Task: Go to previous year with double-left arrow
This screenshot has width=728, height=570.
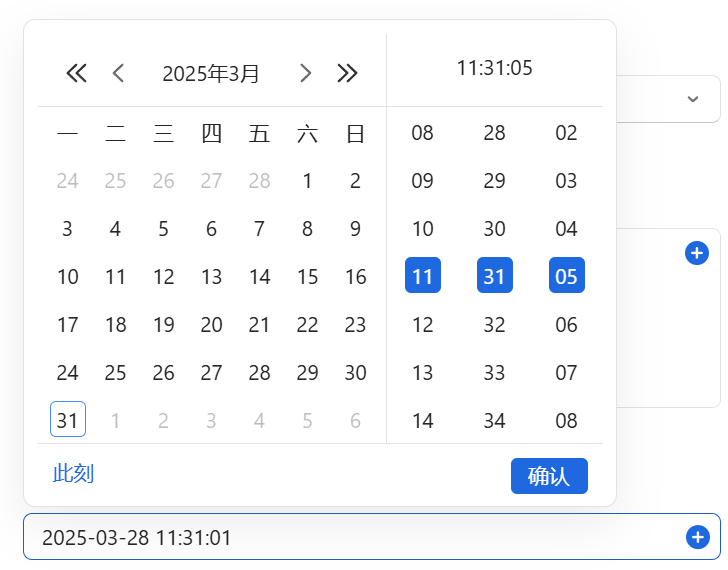Action: [x=76, y=73]
